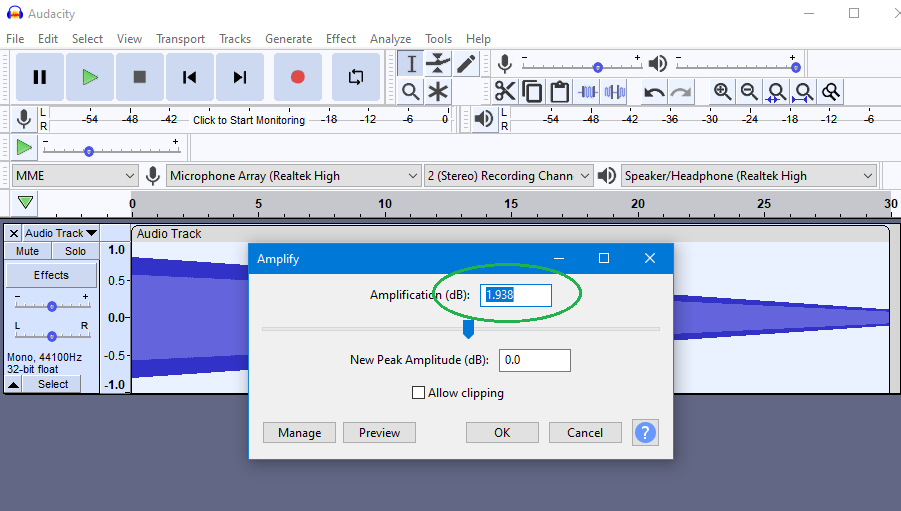
Task: Click Preview in Amplify dialog
Action: click(x=379, y=432)
